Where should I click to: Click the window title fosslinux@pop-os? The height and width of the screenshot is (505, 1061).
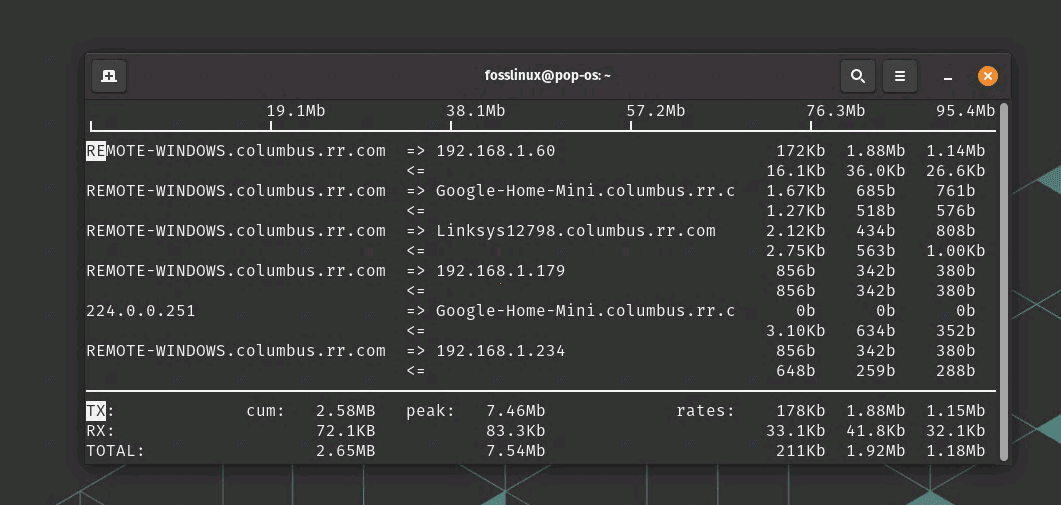tap(548, 76)
